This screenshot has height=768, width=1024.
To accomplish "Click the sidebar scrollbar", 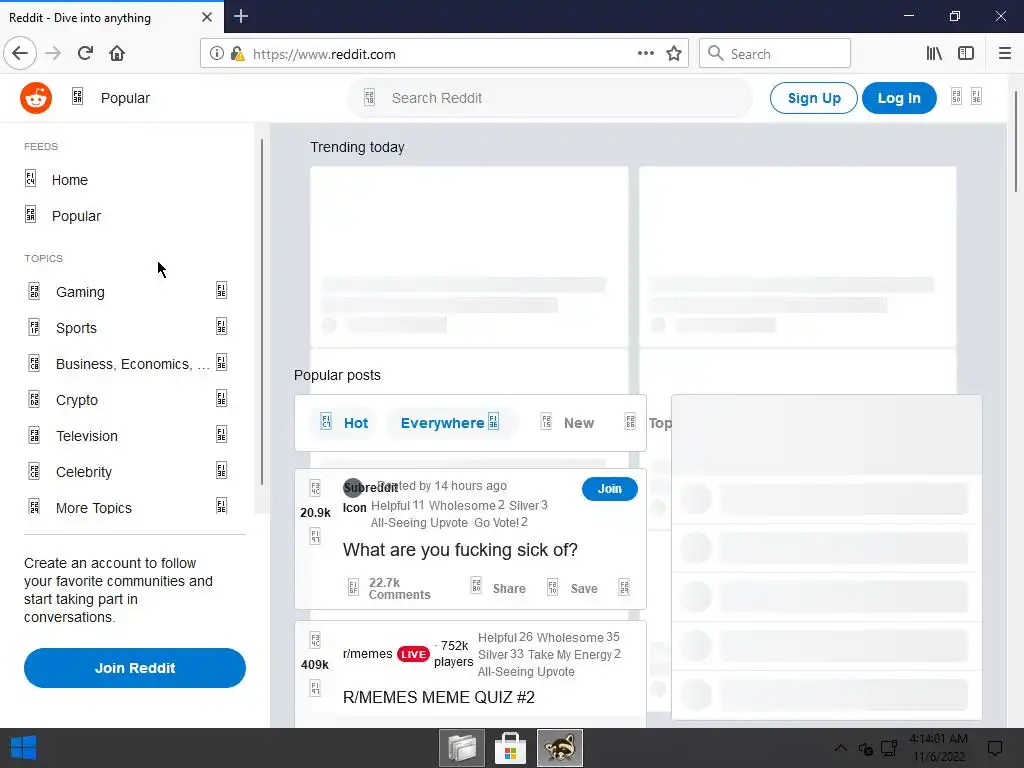I will pyautogui.click(x=262, y=312).
